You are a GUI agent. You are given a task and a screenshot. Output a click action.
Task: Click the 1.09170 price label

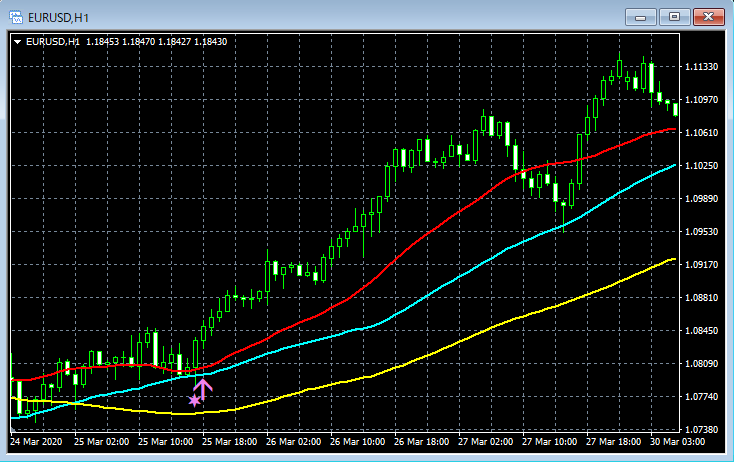[701, 264]
